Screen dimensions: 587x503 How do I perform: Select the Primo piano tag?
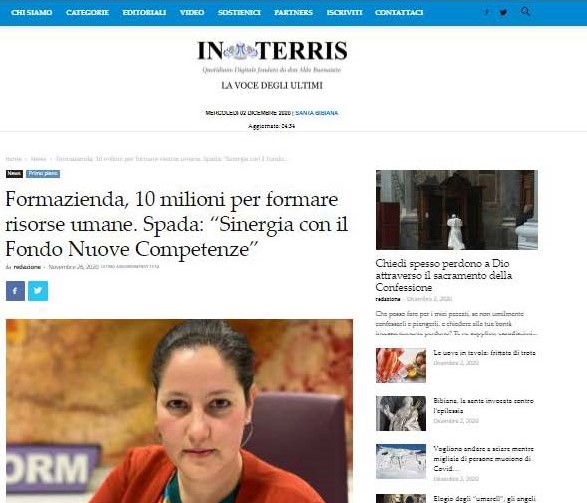[43, 174]
